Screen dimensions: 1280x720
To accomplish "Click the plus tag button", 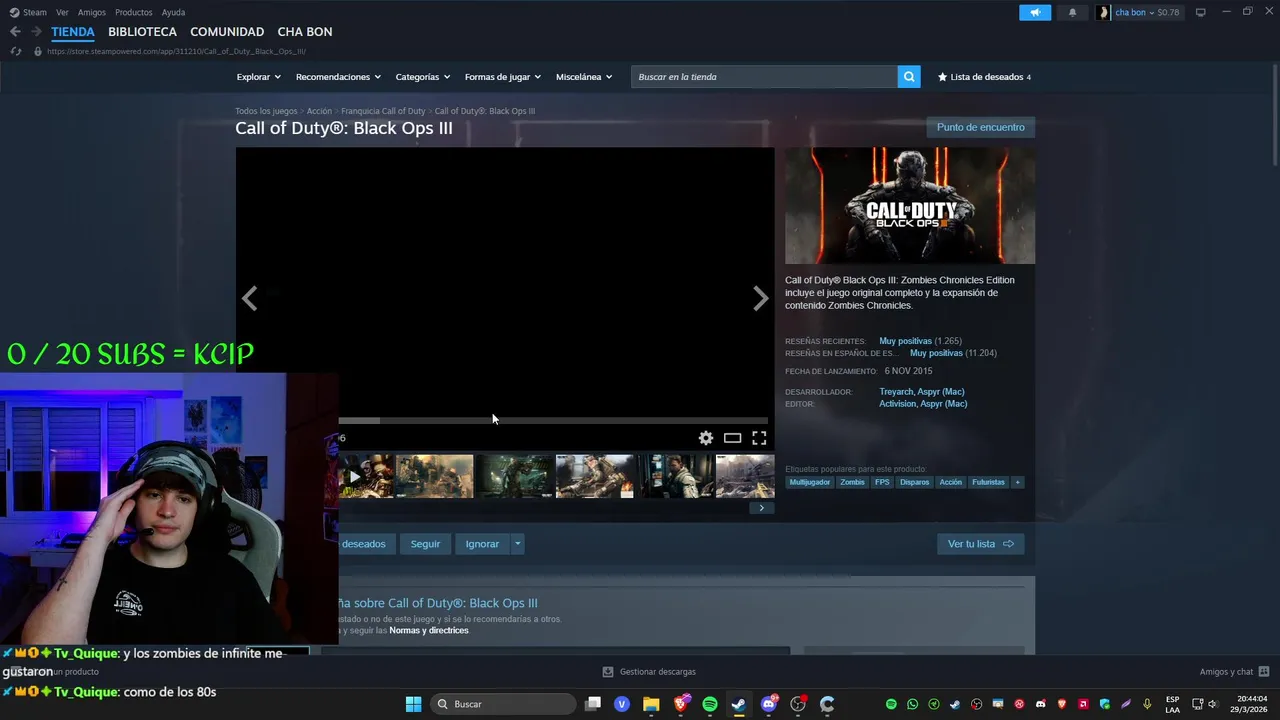I will tap(1018, 482).
